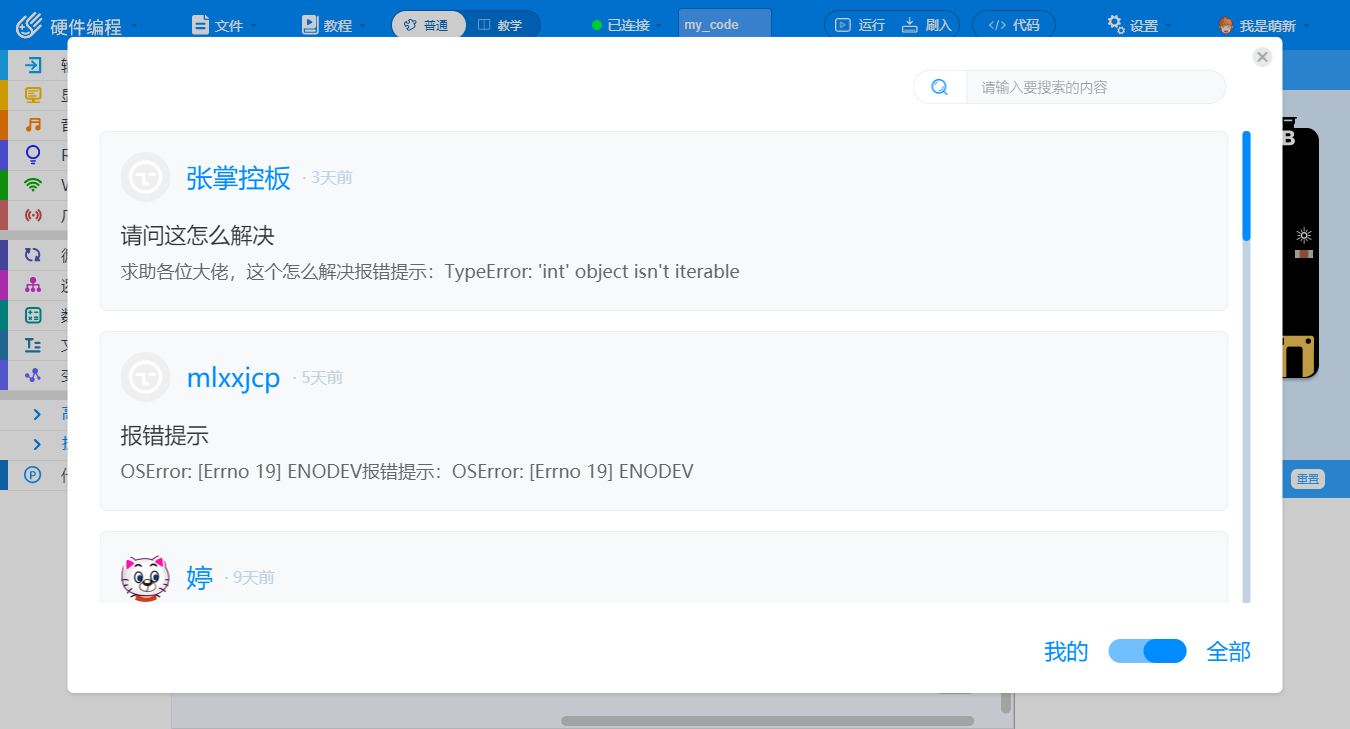Click the username mlxxjcp
The image size is (1350, 729).
click(233, 378)
